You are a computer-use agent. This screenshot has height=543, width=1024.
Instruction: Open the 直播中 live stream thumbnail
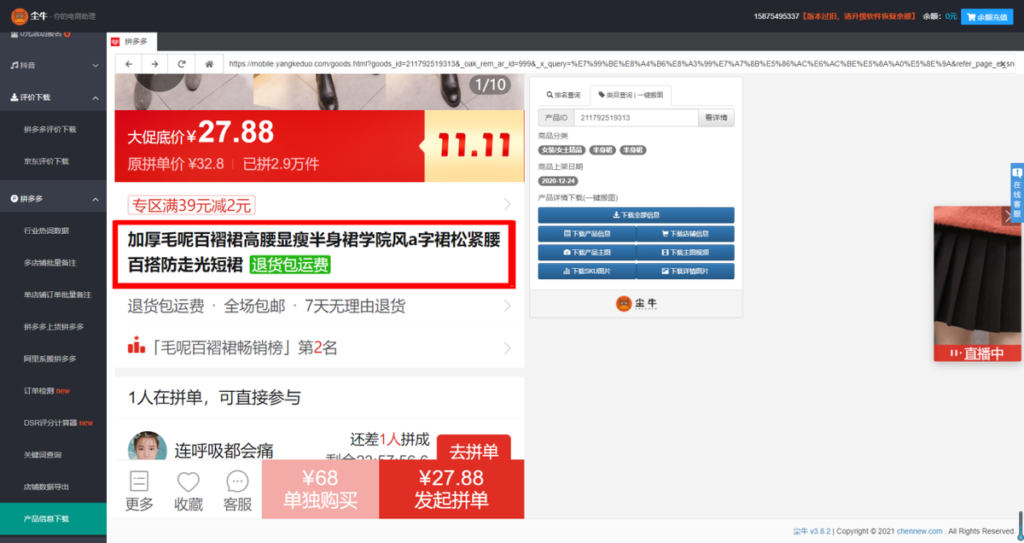click(977, 284)
